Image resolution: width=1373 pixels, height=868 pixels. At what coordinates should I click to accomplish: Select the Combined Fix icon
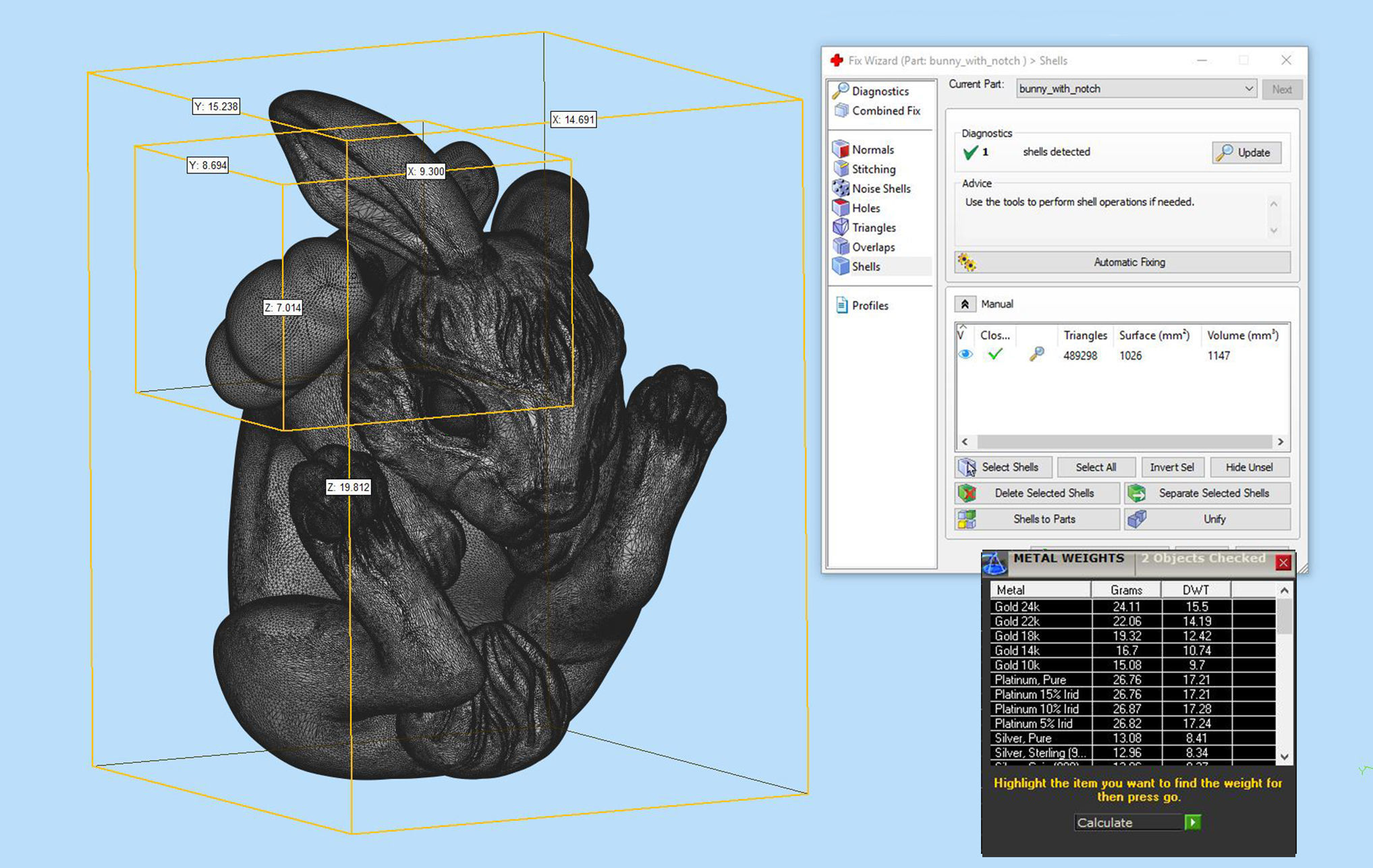(x=841, y=111)
